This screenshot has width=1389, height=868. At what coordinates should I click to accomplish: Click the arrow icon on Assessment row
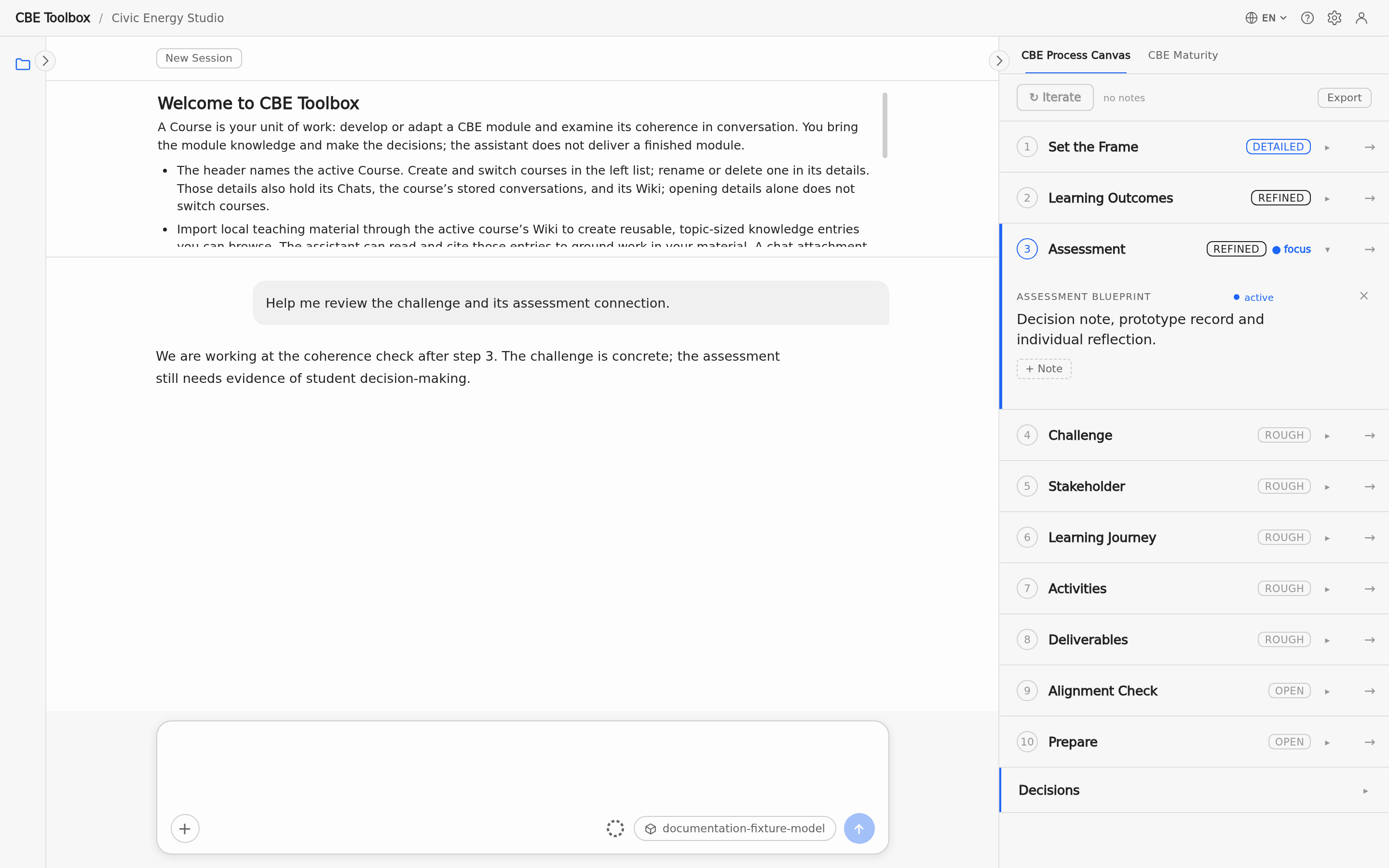pyautogui.click(x=1370, y=249)
